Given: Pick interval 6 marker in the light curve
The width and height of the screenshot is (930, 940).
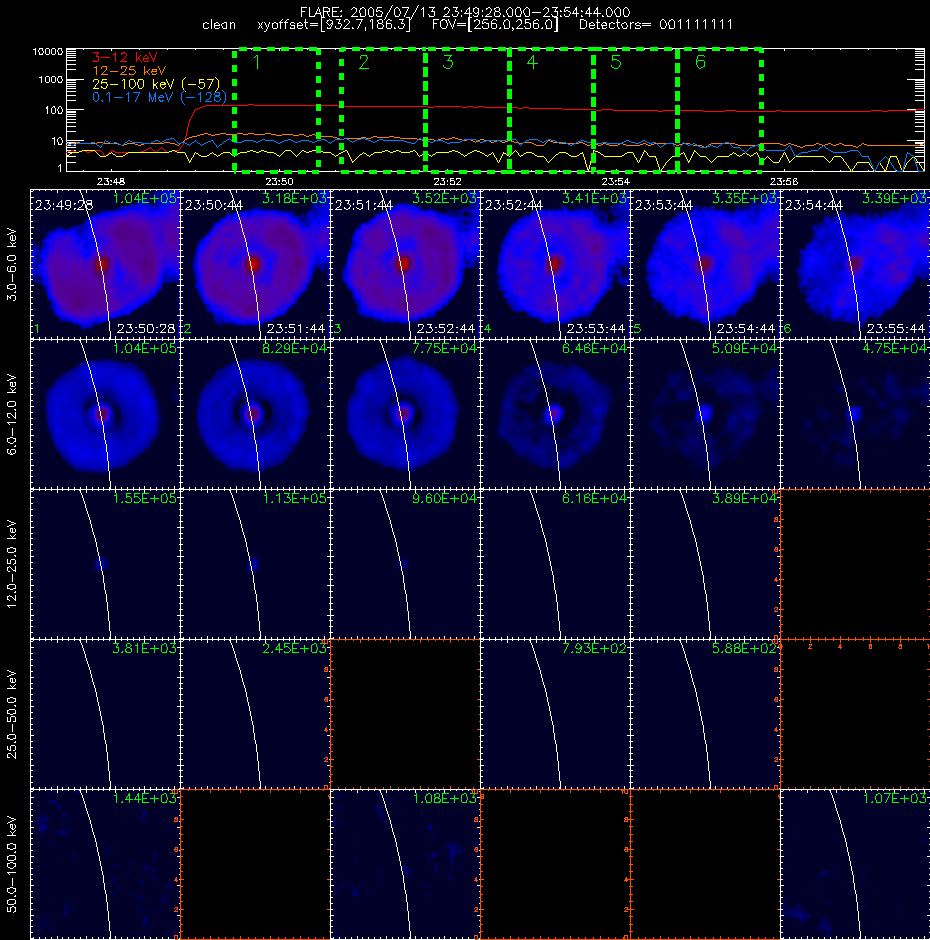Looking at the screenshot, I should (700, 62).
